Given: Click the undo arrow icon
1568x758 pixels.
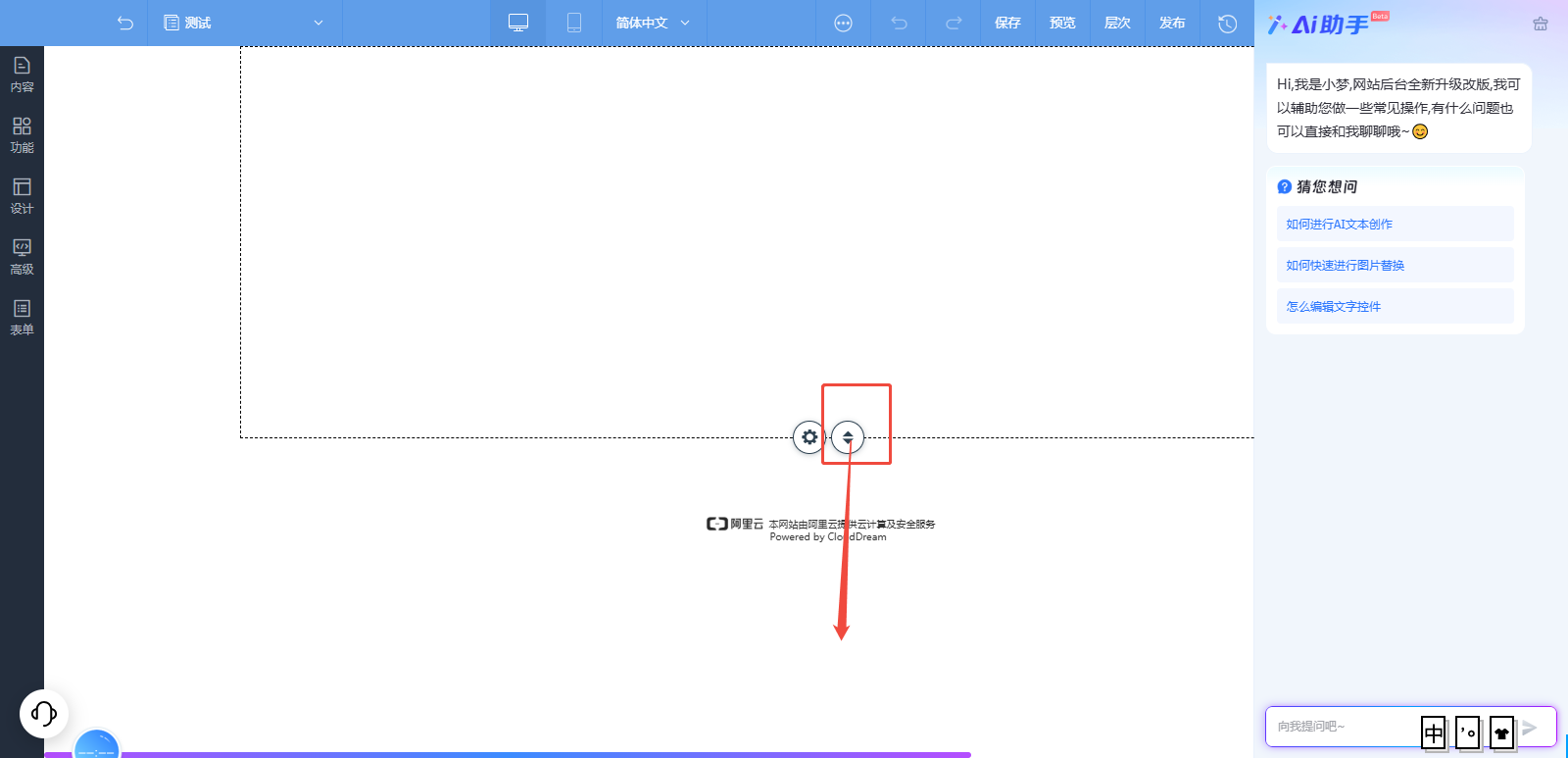Looking at the screenshot, I should pos(899,23).
